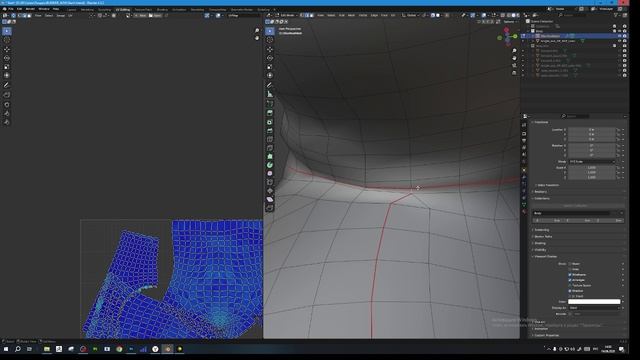Switch to face select mode in 3D viewport

click(312, 15)
